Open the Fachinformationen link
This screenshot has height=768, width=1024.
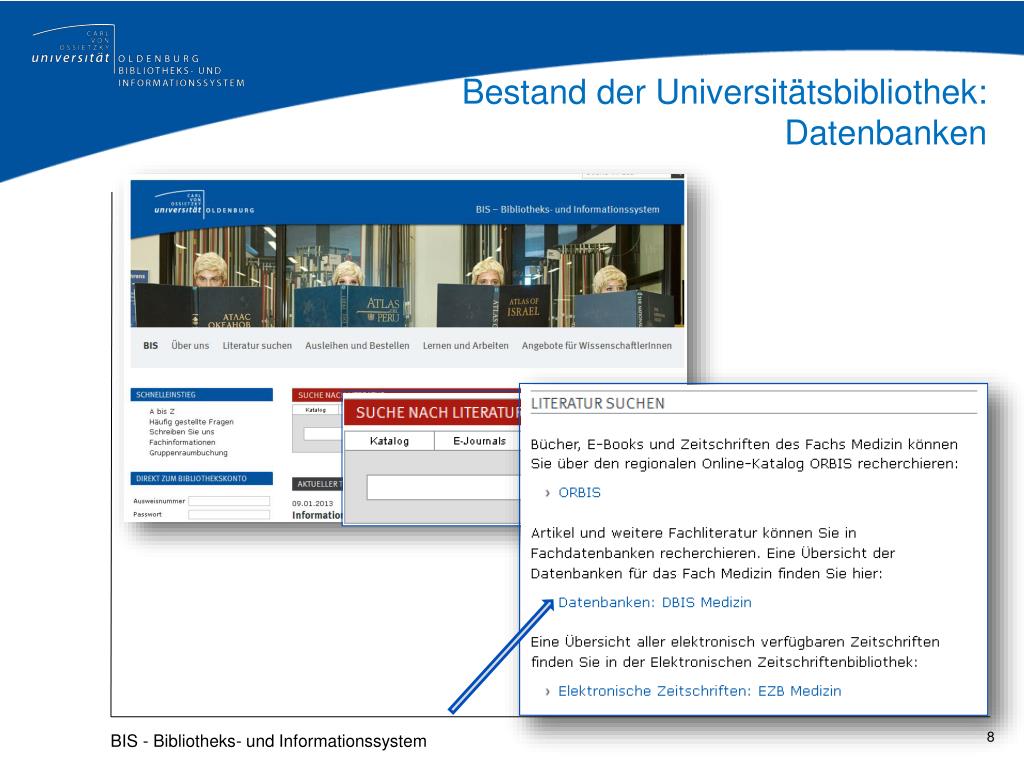pyautogui.click(x=182, y=442)
